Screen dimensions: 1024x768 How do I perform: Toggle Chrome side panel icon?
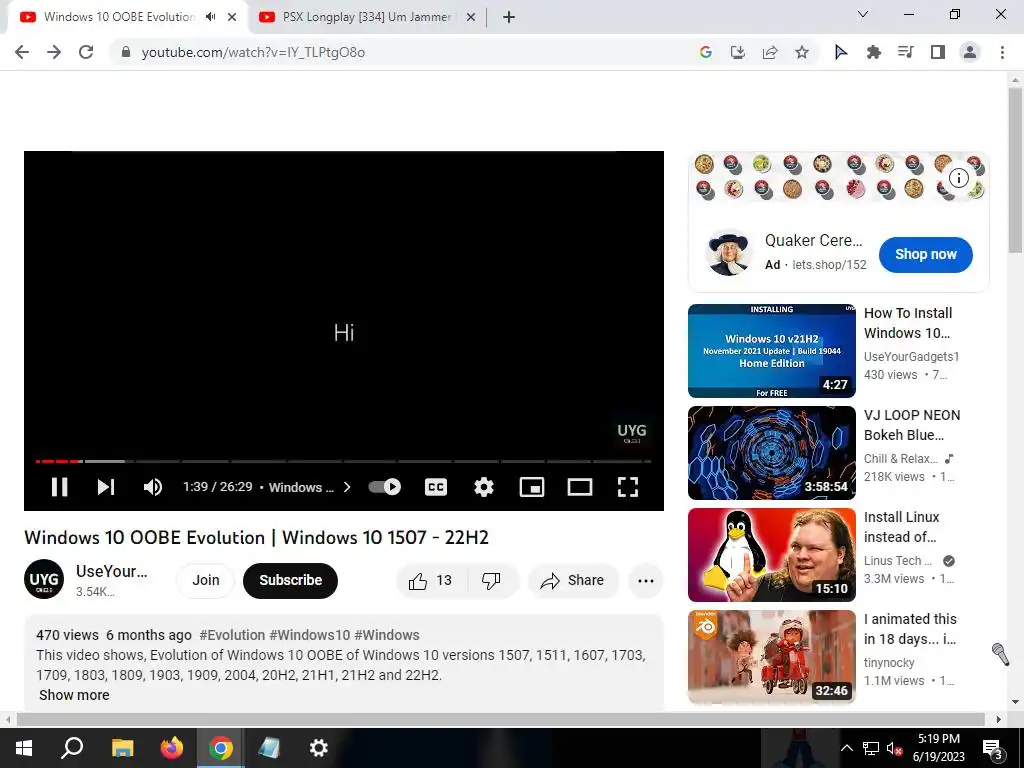pos(938,52)
